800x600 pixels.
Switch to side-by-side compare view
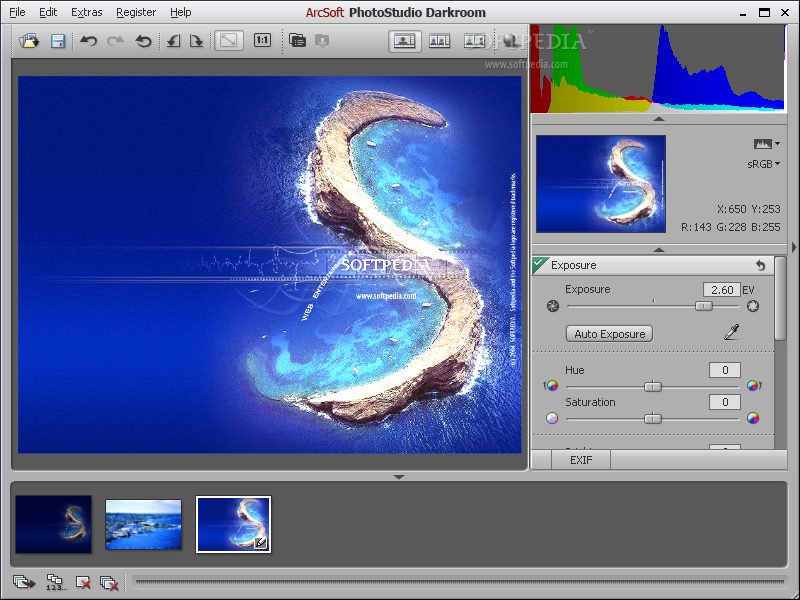click(439, 41)
